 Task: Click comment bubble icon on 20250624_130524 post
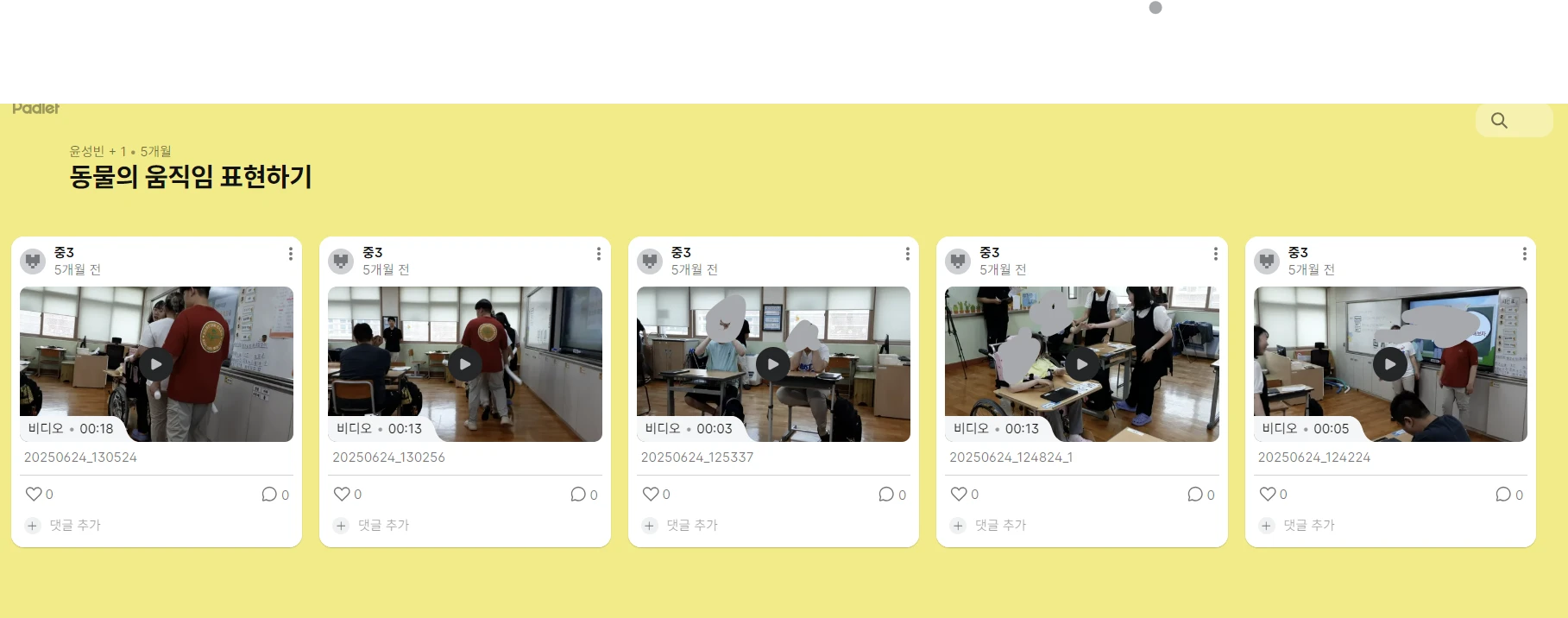[269, 495]
